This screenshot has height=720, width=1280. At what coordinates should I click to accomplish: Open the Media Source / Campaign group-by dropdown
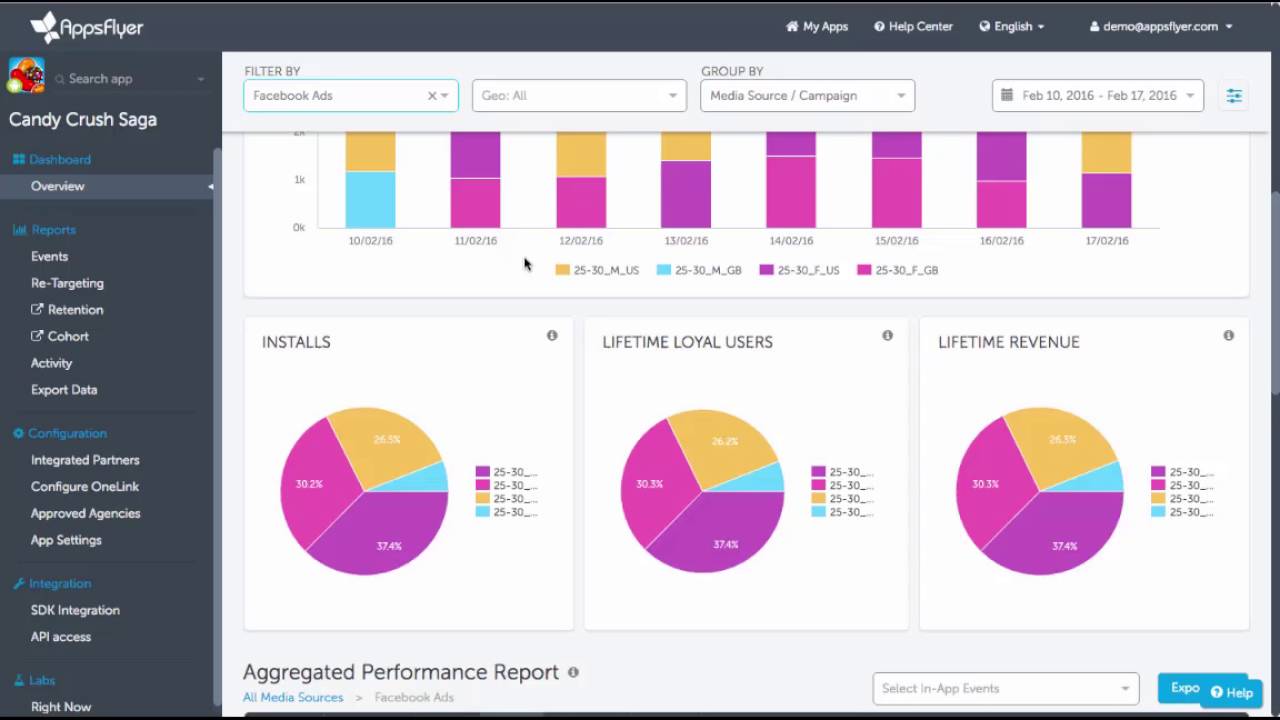click(x=807, y=95)
